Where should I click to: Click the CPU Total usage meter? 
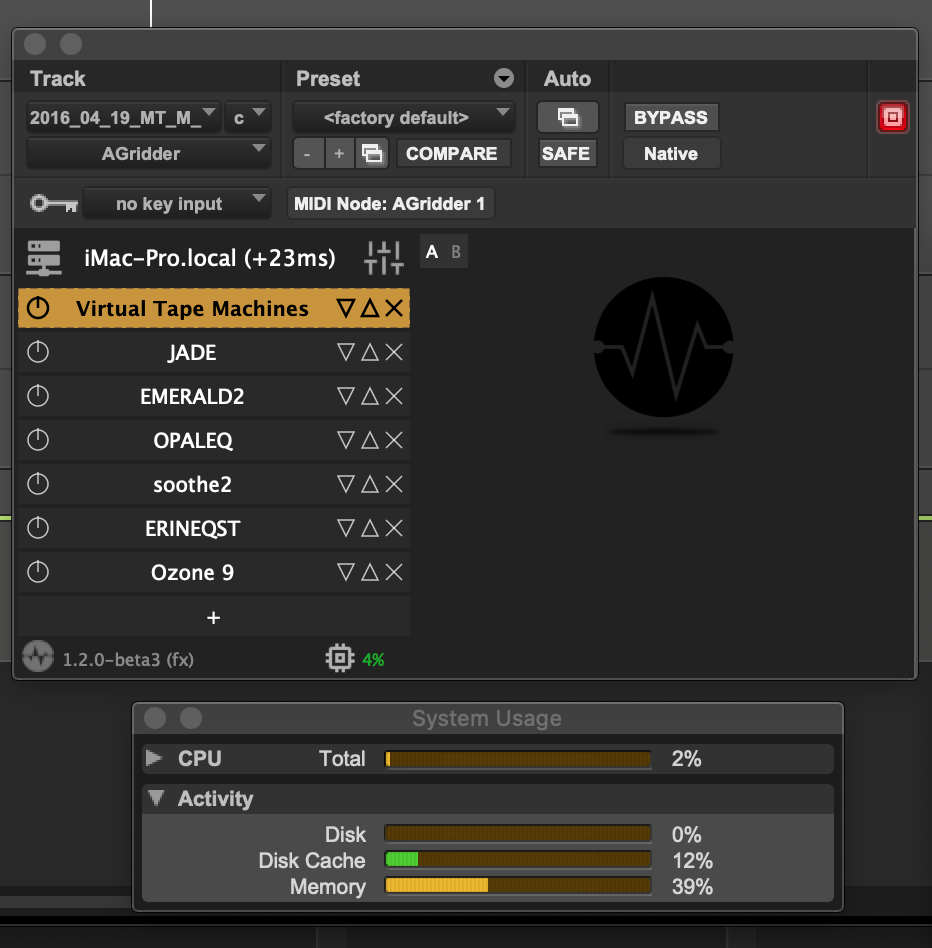tap(518, 759)
